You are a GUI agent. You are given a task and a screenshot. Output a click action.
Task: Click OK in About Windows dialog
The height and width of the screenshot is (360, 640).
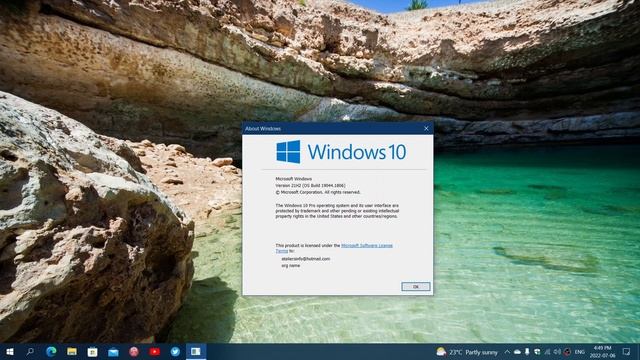tap(416, 287)
